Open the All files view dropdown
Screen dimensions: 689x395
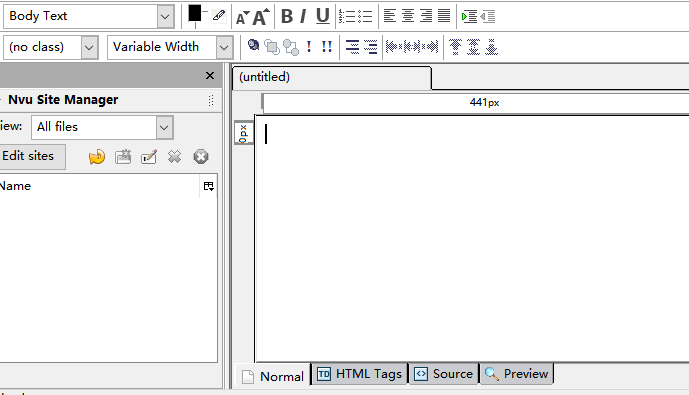pyautogui.click(x=102, y=127)
